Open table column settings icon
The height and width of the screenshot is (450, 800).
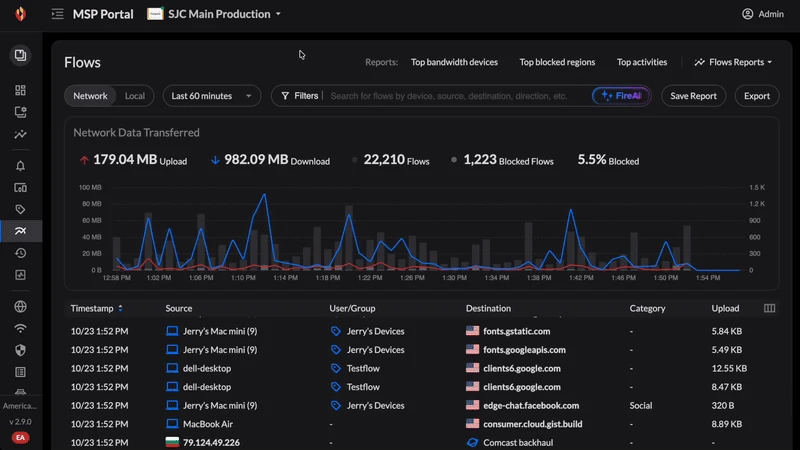[x=769, y=308]
